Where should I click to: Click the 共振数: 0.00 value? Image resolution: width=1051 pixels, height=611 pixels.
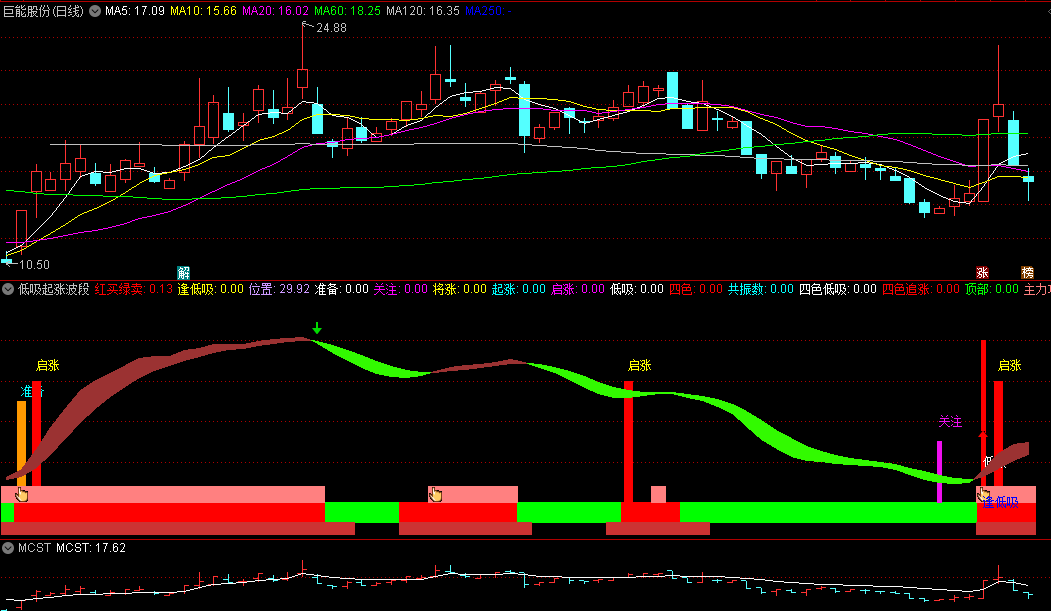761,289
